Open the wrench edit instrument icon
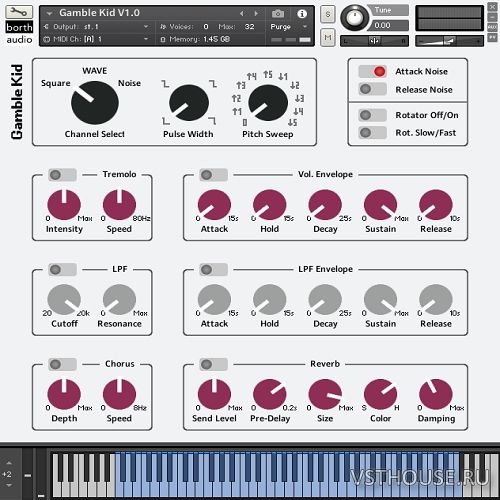 (19, 12)
